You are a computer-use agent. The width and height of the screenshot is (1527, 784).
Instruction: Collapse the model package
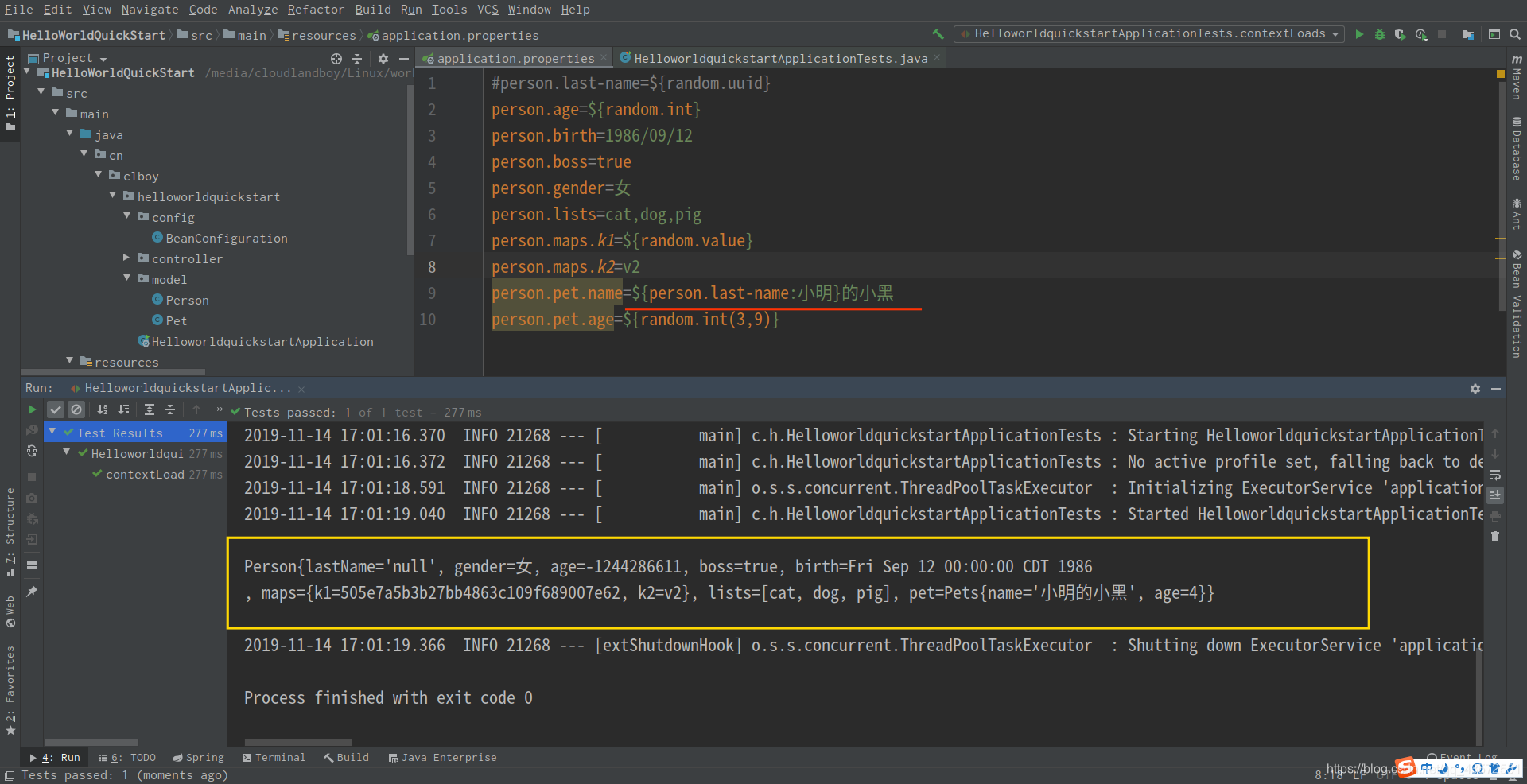pyautogui.click(x=127, y=278)
